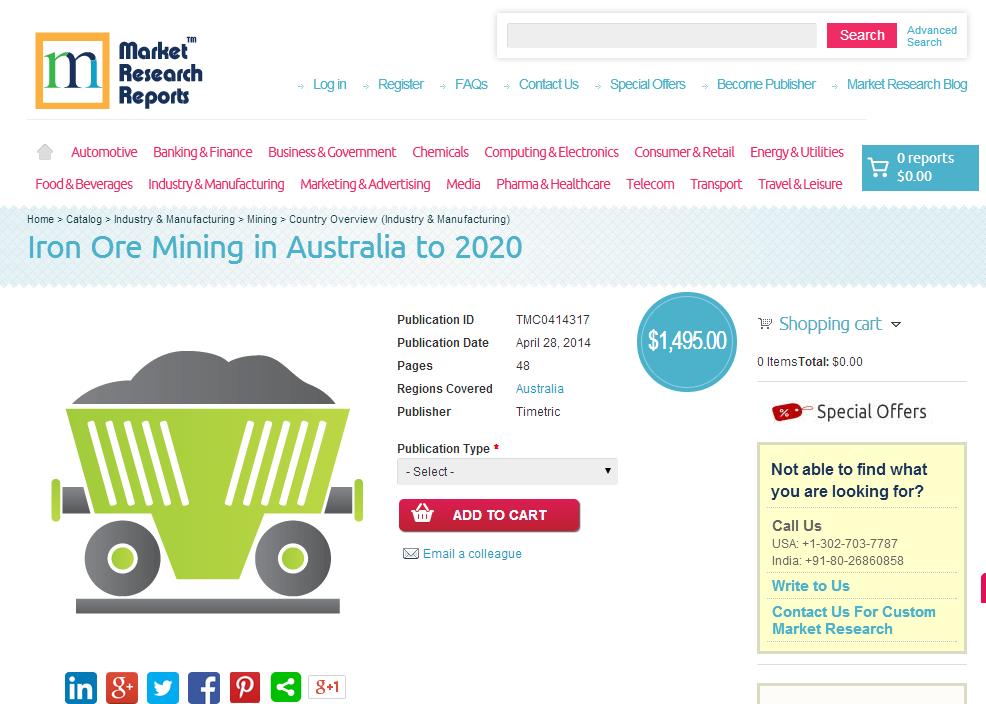Click ADD TO CART button

(x=489, y=515)
